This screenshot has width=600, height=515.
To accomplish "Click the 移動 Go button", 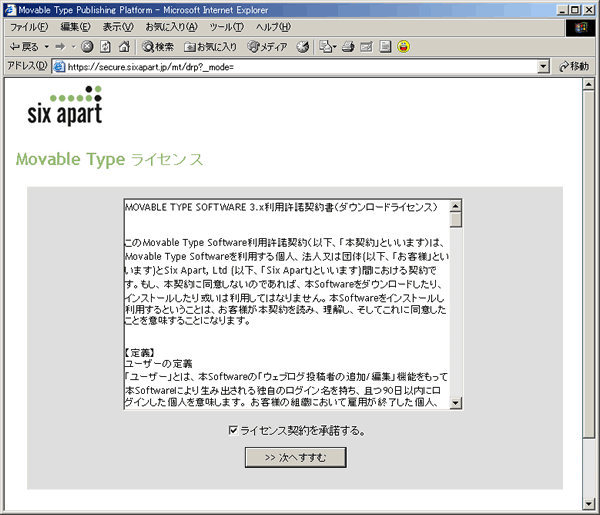I will [x=574, y=67].
